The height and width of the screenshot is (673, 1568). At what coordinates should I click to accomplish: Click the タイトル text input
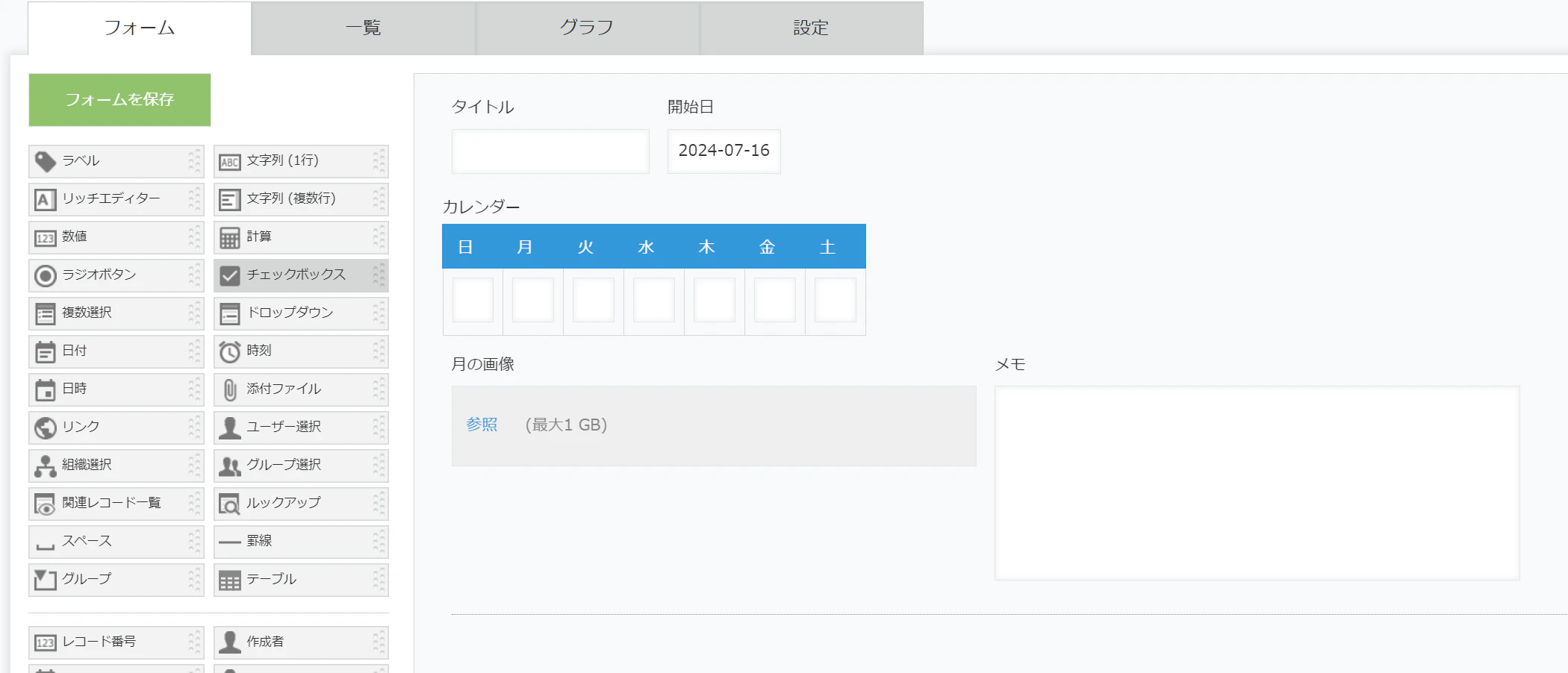pos(550,151)
